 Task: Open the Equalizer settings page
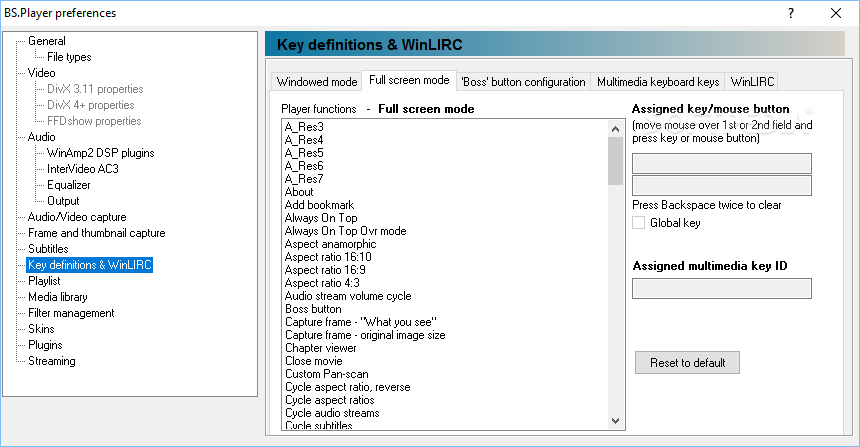tap(69, 185)
